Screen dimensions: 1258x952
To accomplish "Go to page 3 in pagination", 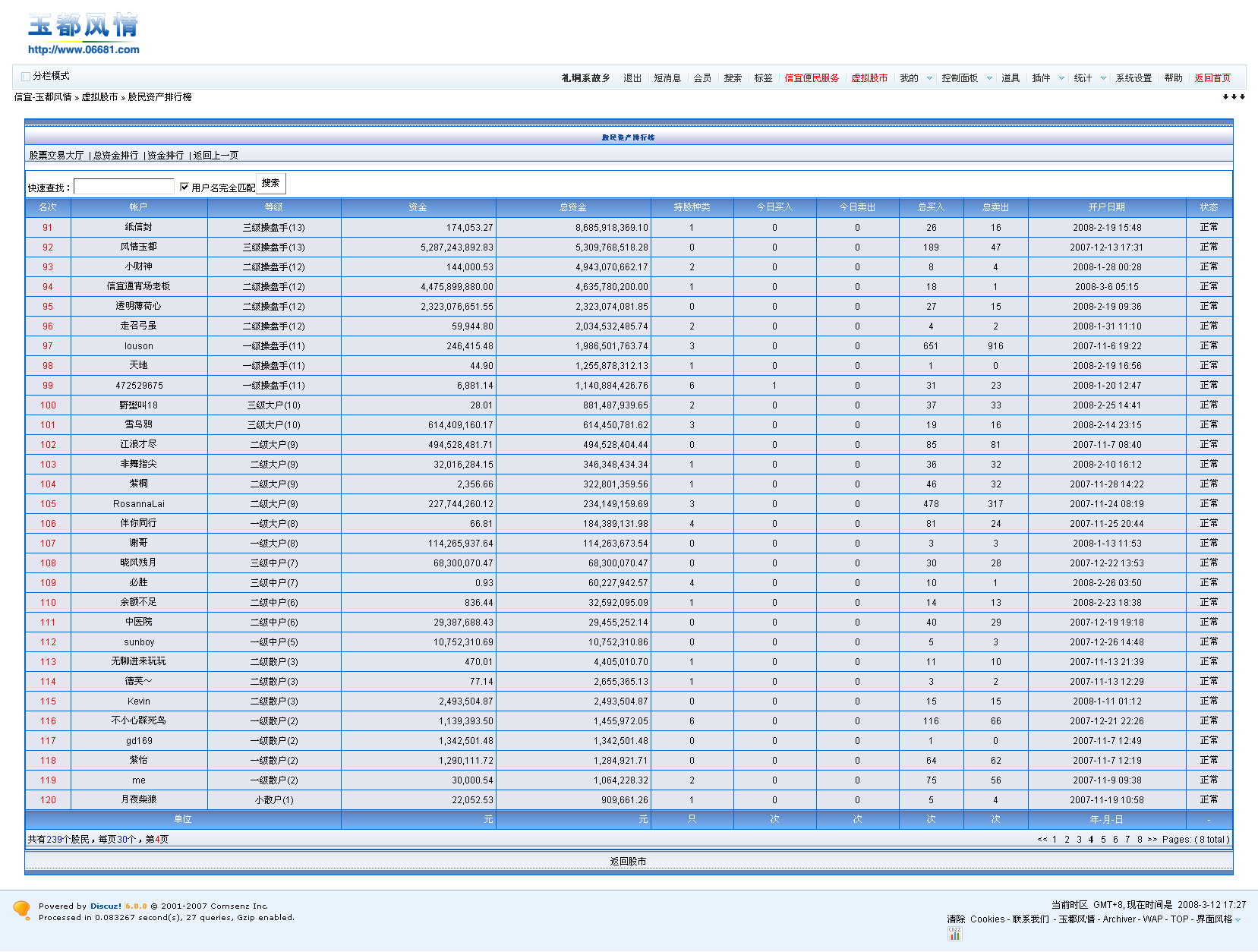I will 1079,840.
